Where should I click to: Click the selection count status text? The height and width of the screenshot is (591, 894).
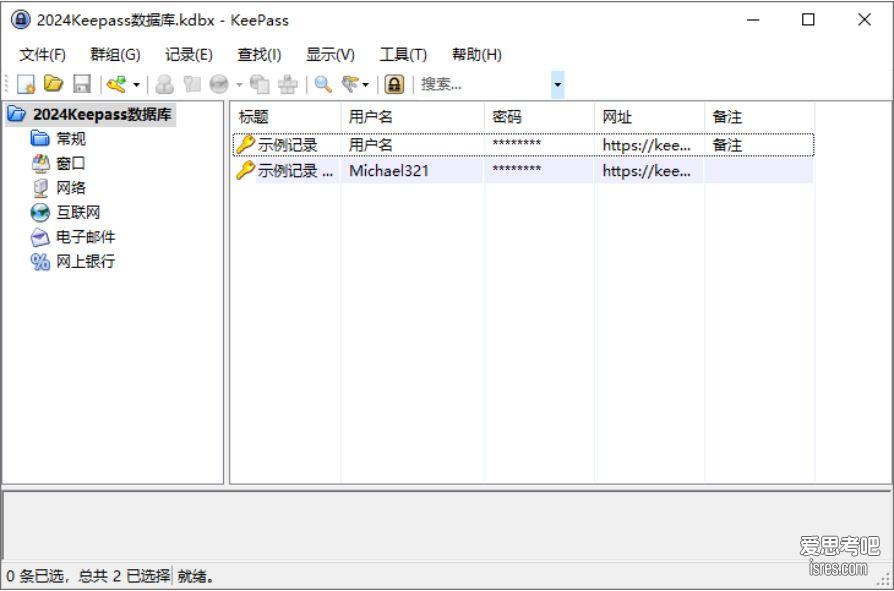[88, 576]
